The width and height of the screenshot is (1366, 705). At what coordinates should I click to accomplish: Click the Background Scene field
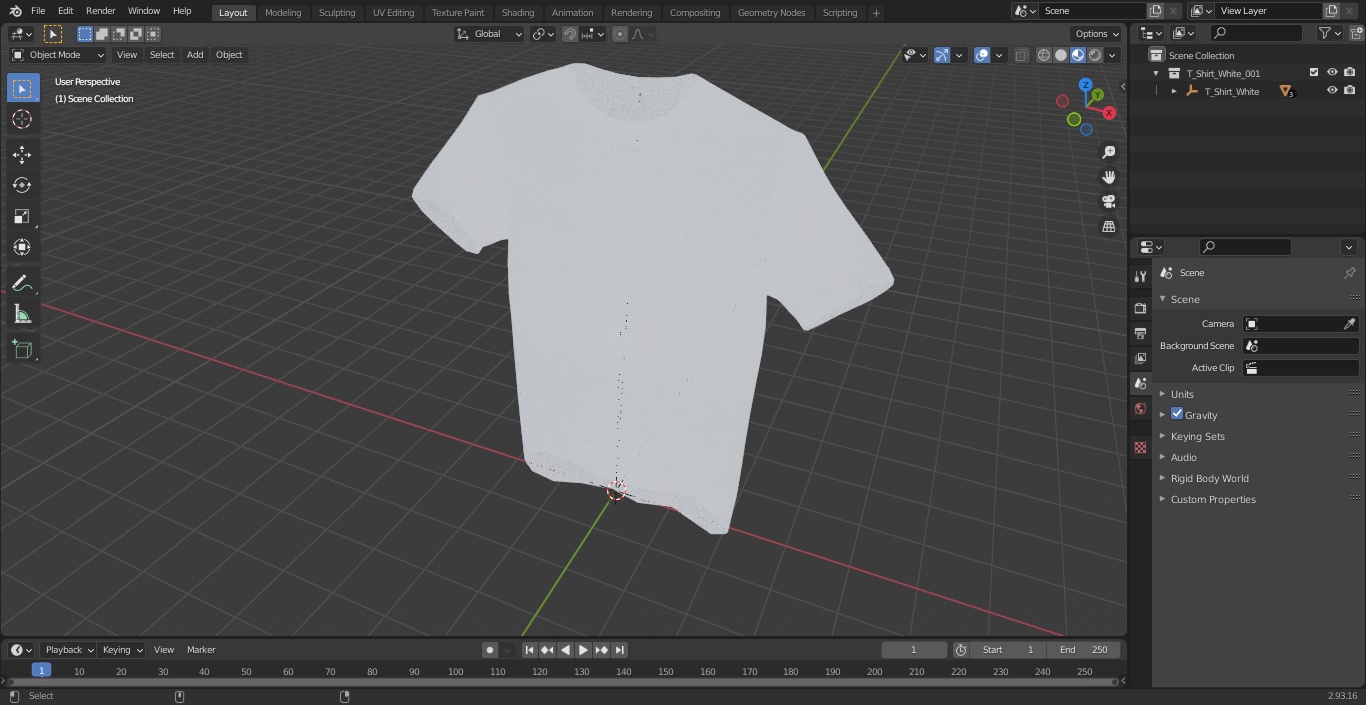tap(1300, 346)
